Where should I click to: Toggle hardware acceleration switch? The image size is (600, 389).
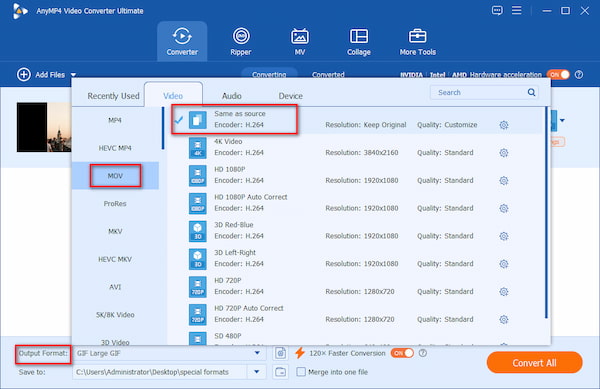pyautogui.click(x=558, y=75)
